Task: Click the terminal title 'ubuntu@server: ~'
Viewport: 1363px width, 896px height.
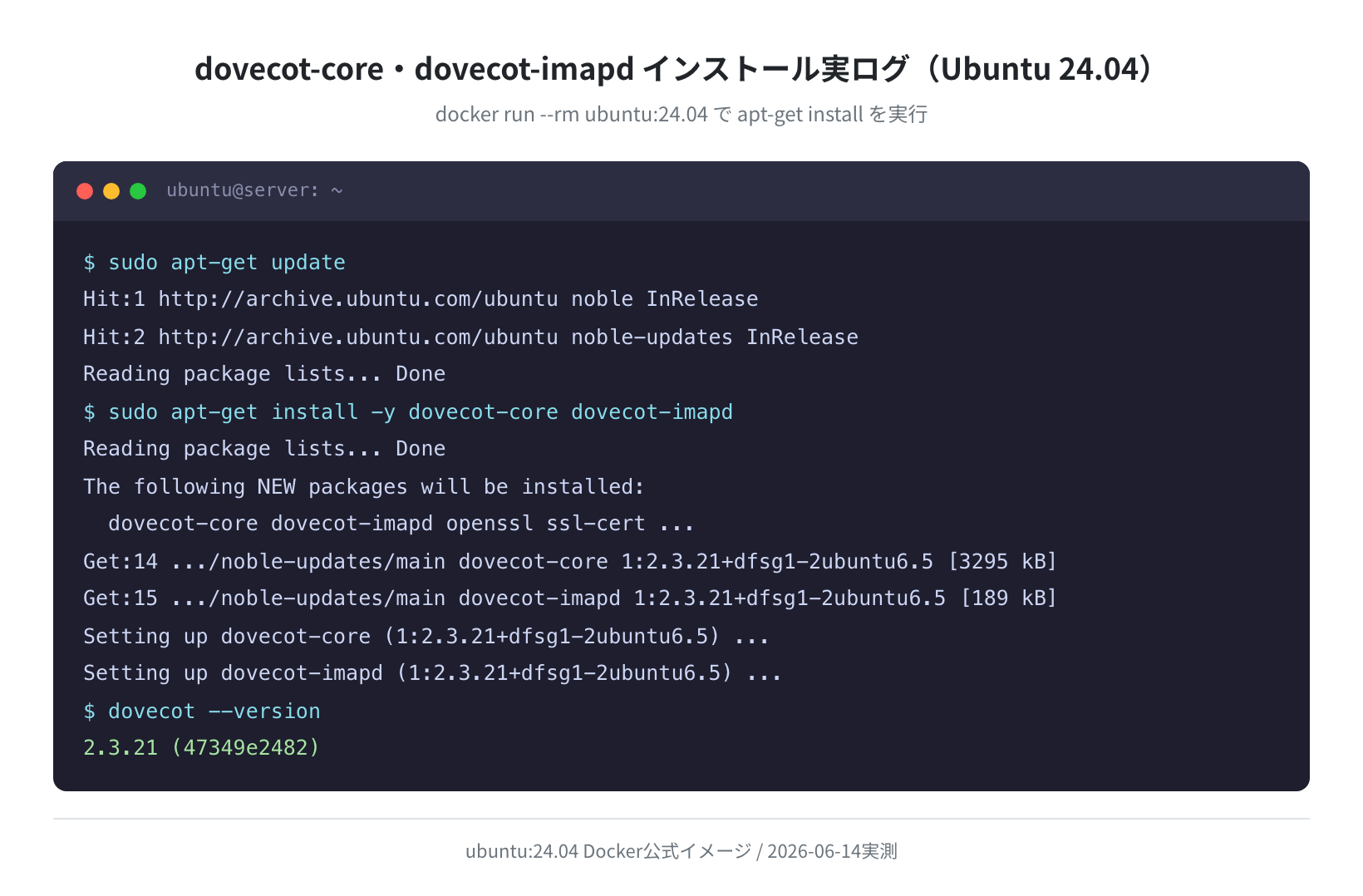Action: click(254, 190)
